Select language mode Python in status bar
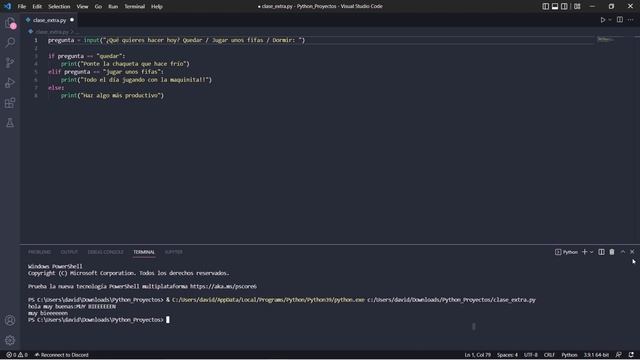The width and height of the screenshot is (640, 360). (x=569, y=355)
